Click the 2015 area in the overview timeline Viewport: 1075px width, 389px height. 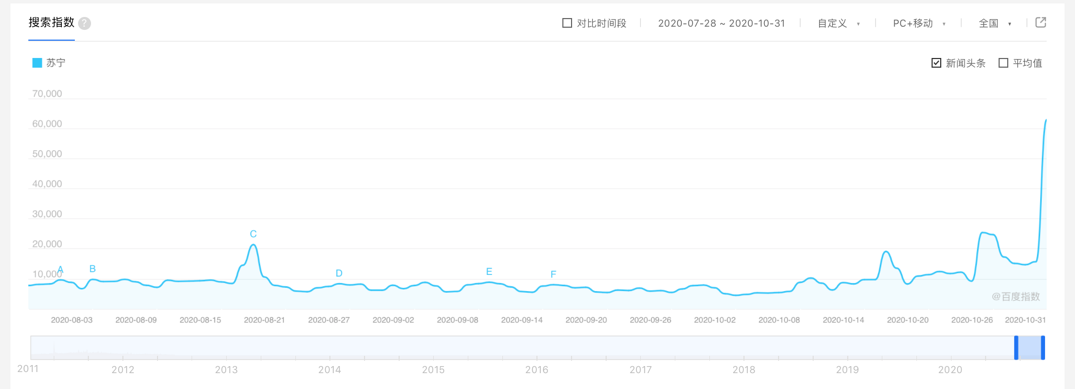click(x=433, y=370)
